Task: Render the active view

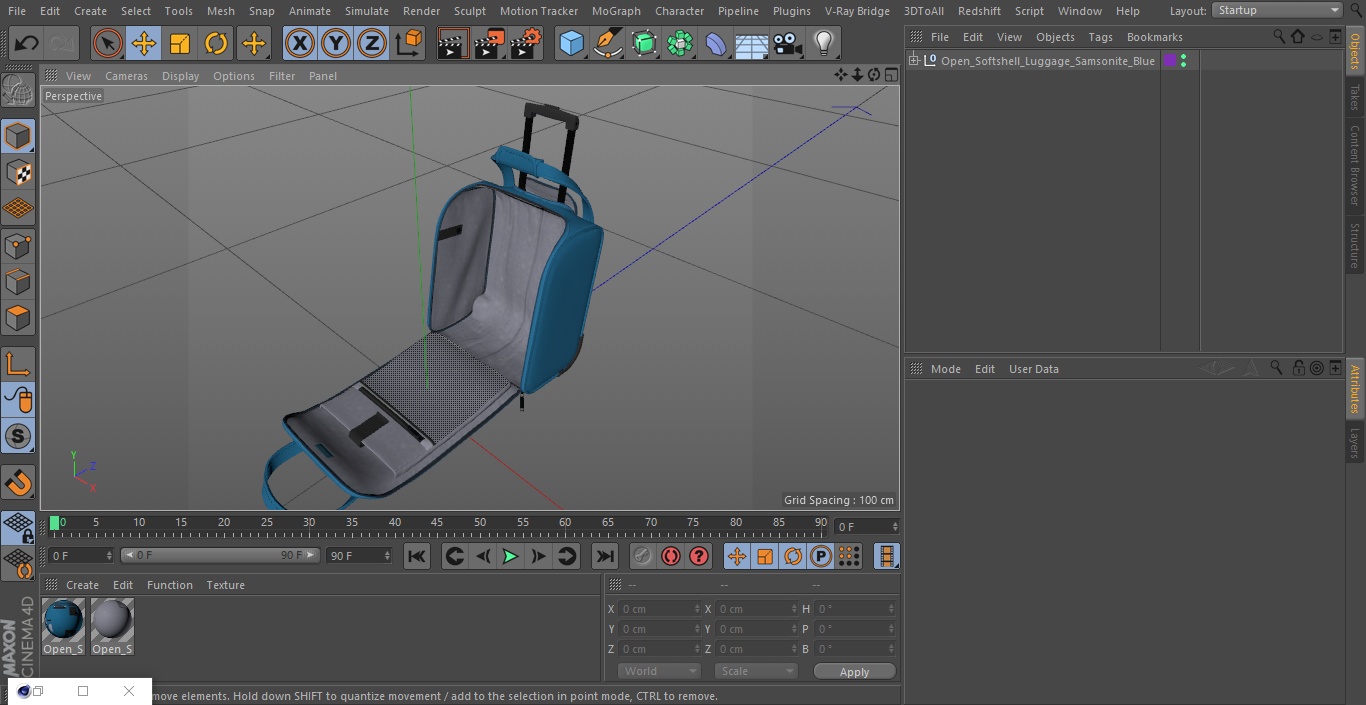Action: point(453,43)
